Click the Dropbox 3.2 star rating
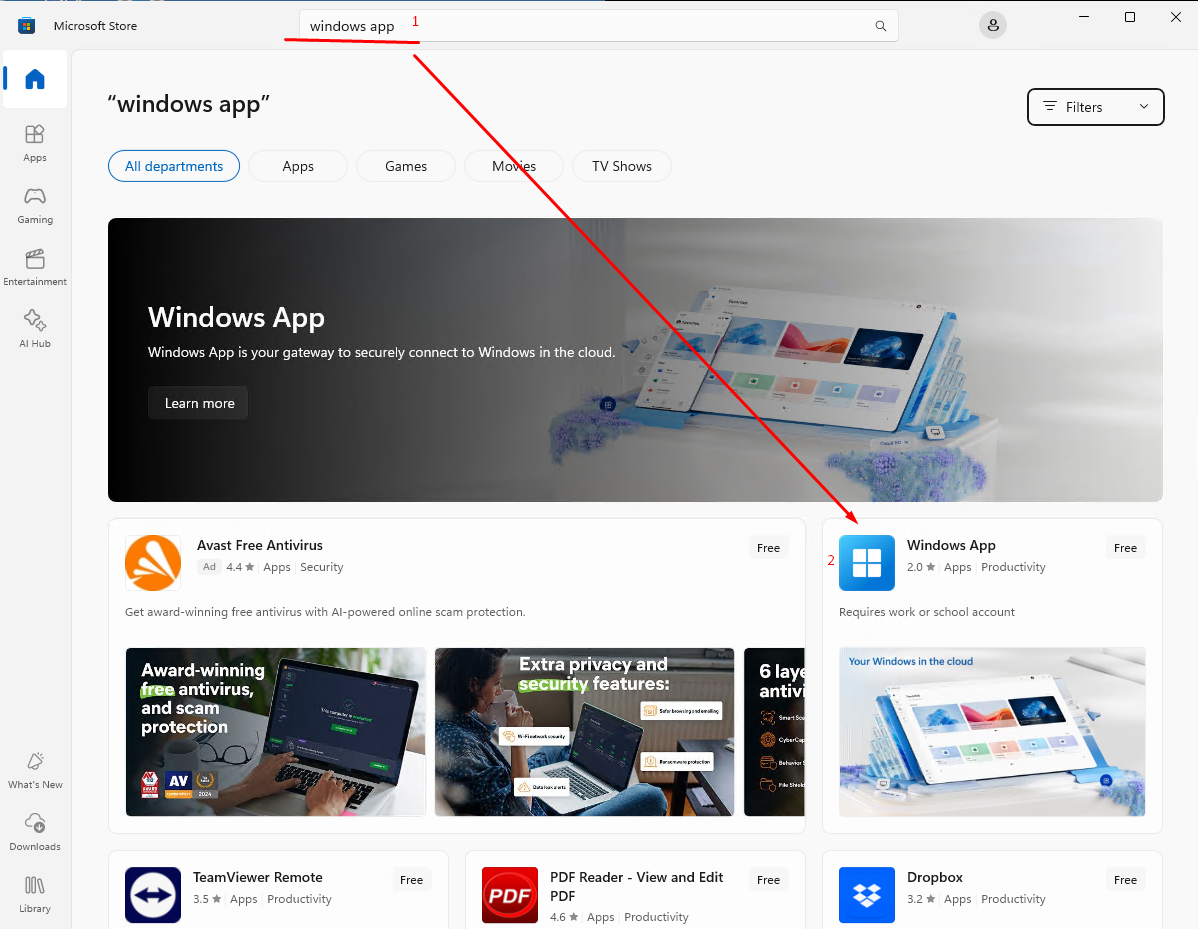This screenshot has width=1198, height=929. [x=921, y=899]
